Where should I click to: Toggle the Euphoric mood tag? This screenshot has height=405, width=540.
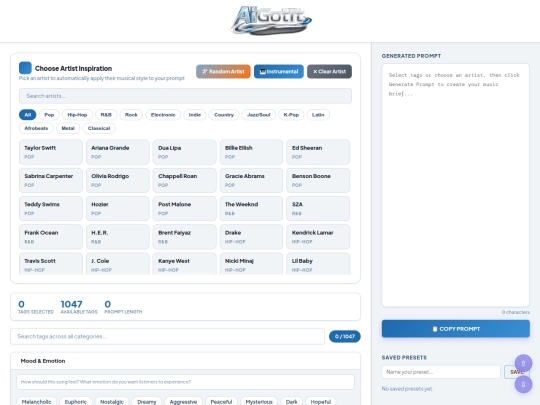pos(75,402)
